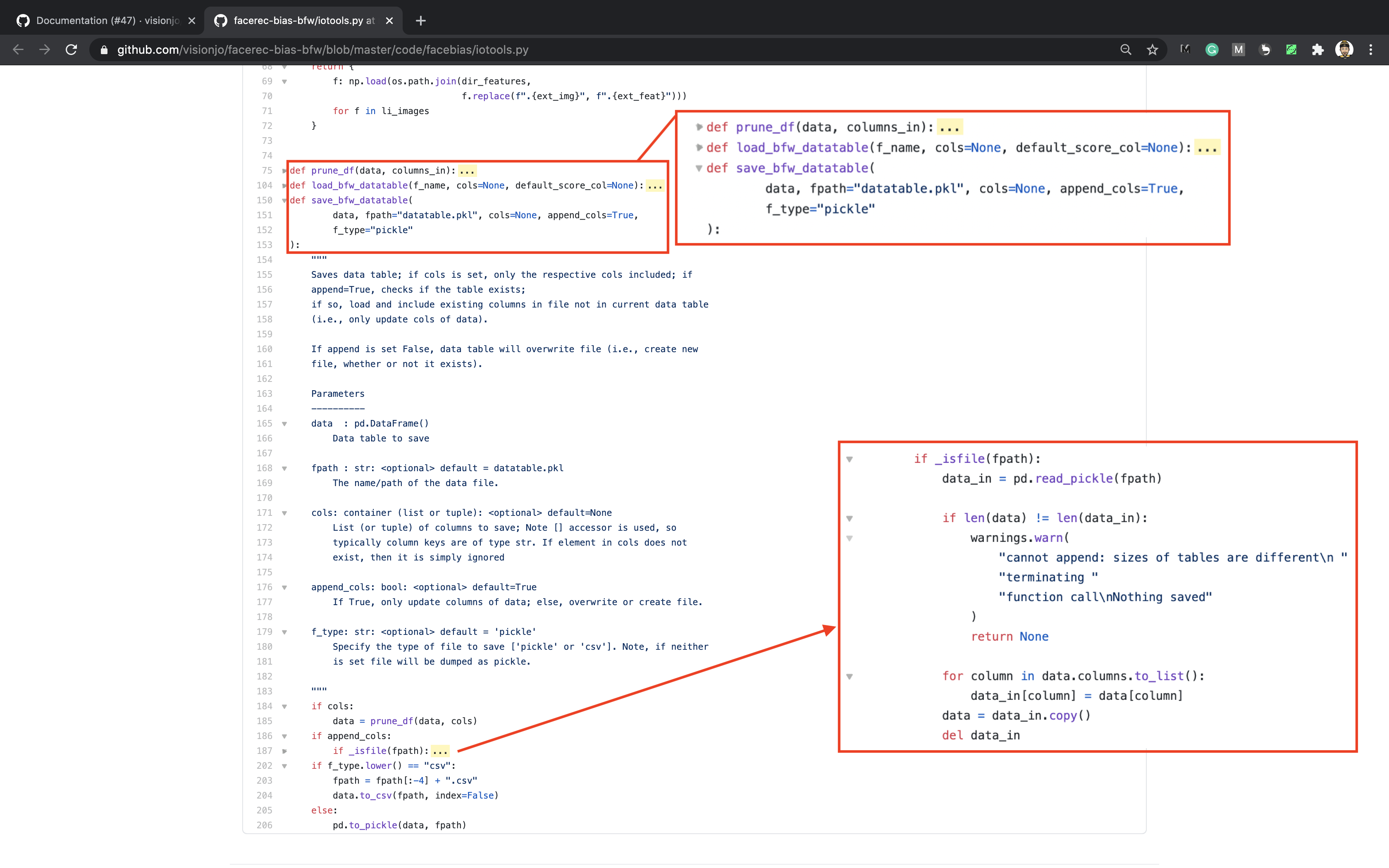Screen dimensions: 1389x868
Task: Open a new browser tab
Action: (x=421, y=21)
